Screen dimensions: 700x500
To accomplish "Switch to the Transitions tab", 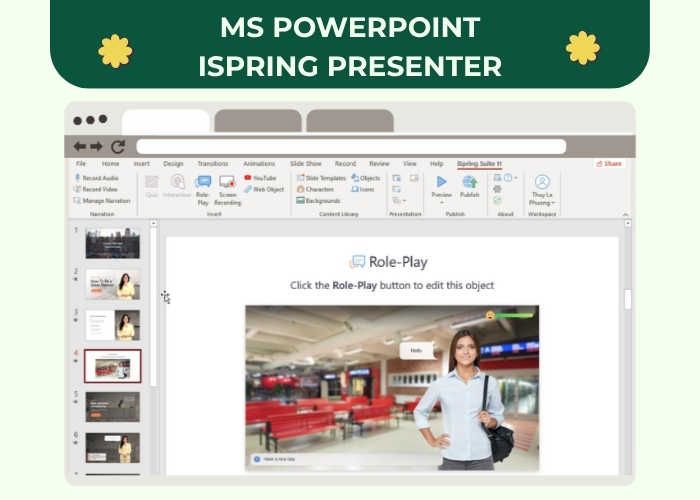I will click(x=213, y=164).
